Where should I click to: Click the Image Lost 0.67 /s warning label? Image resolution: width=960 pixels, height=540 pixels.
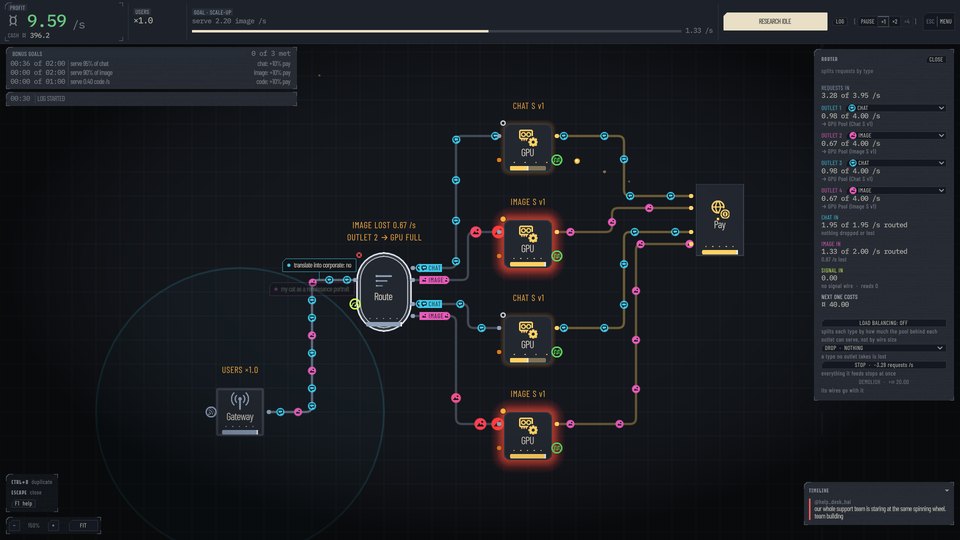coord(384,225)
